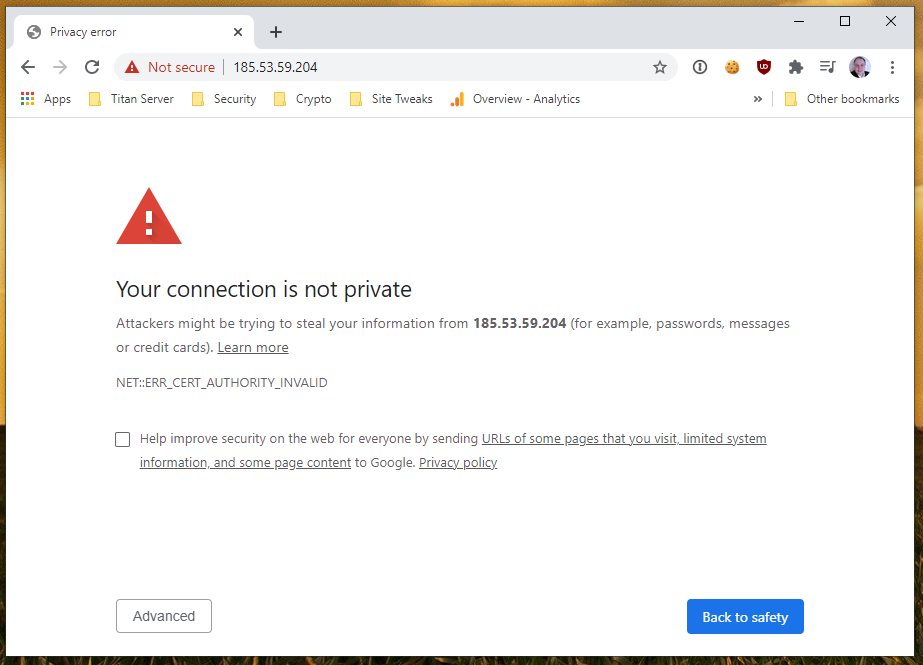
Task: Open the media controls icon
Action: (x=827, y=67)
